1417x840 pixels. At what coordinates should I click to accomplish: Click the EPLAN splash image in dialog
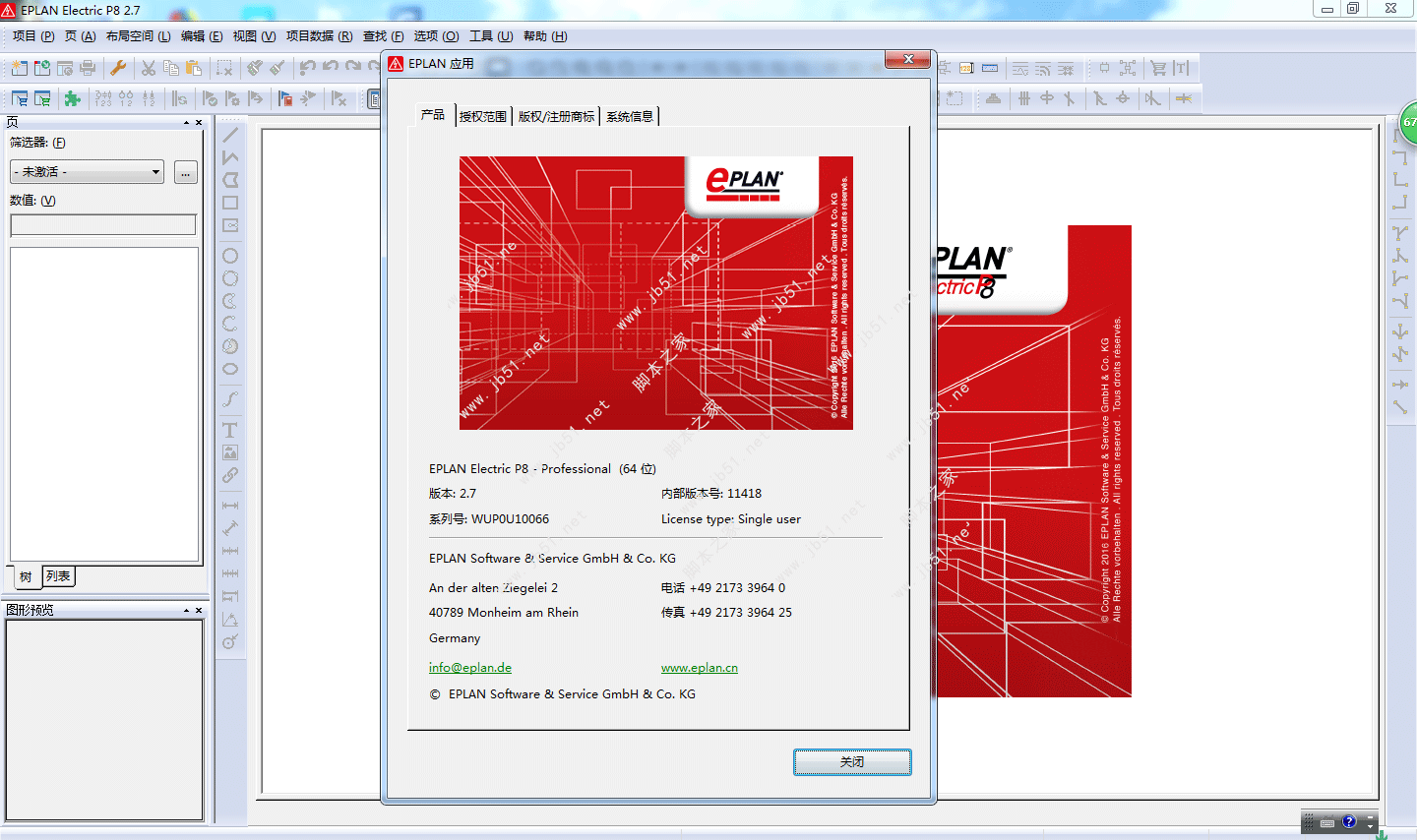click(656, 293)
